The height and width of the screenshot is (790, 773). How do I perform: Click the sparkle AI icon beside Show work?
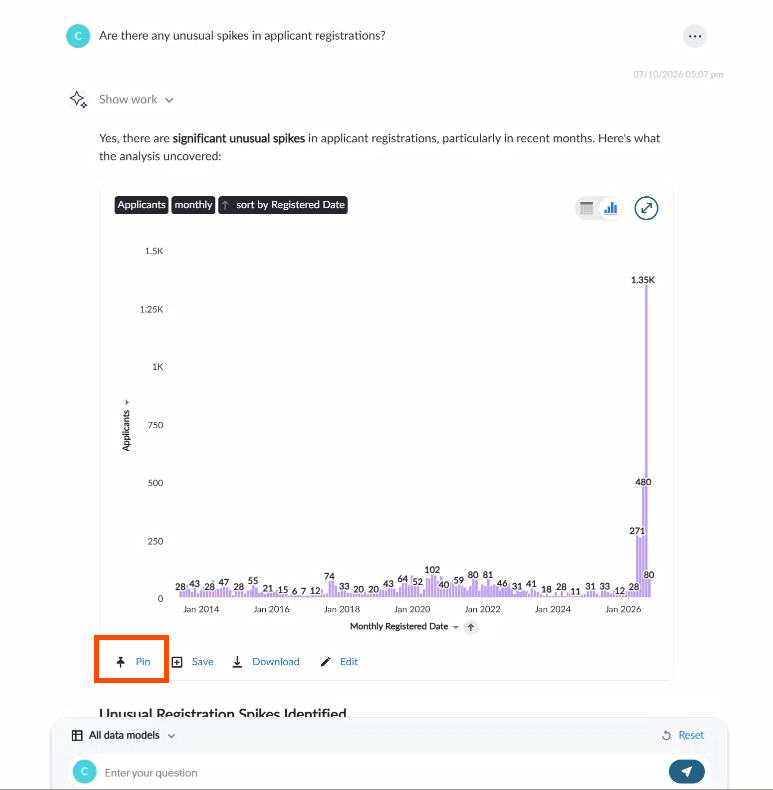[78, 99]
